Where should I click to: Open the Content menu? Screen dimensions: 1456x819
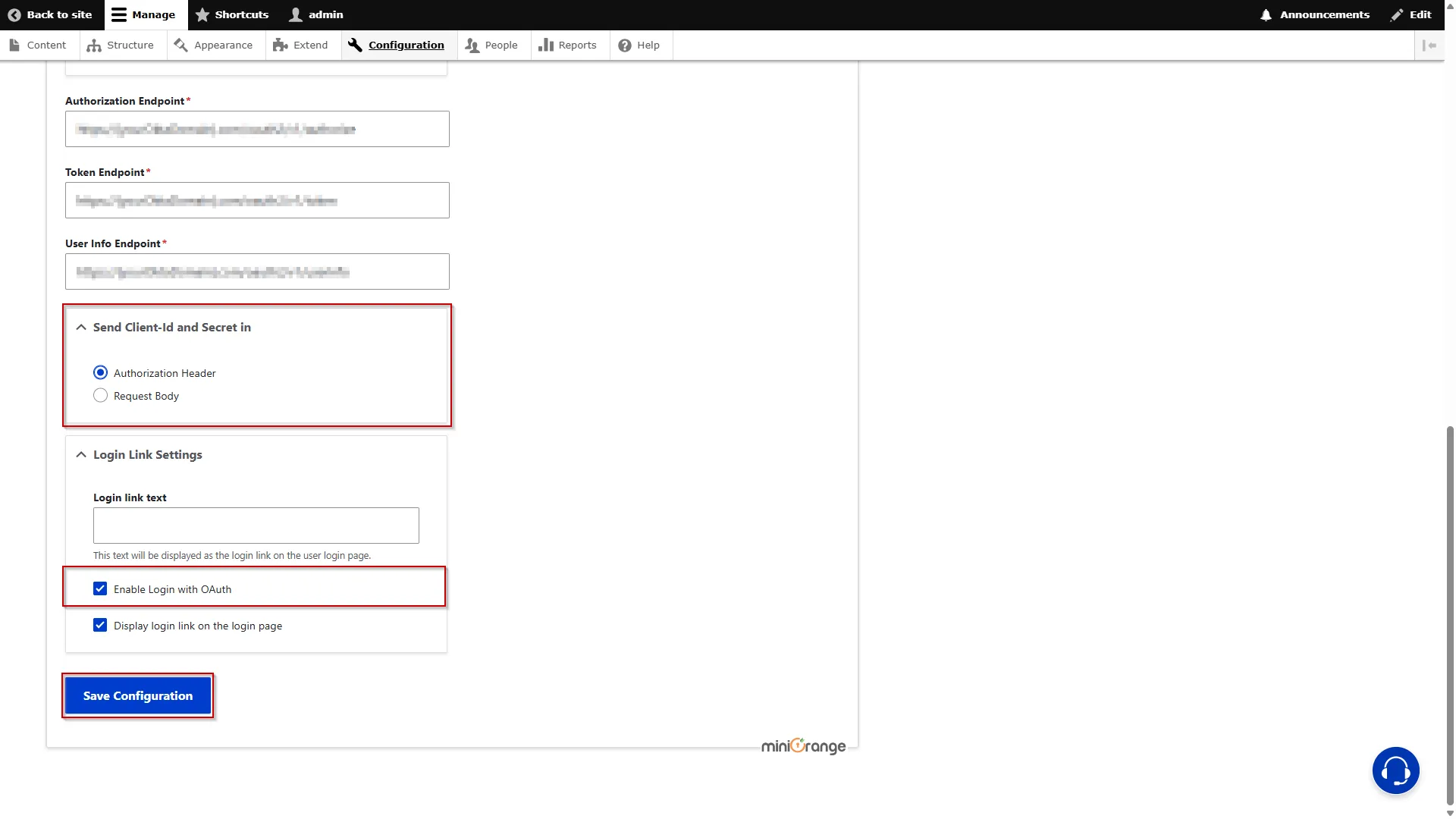[x=38, y=45]
